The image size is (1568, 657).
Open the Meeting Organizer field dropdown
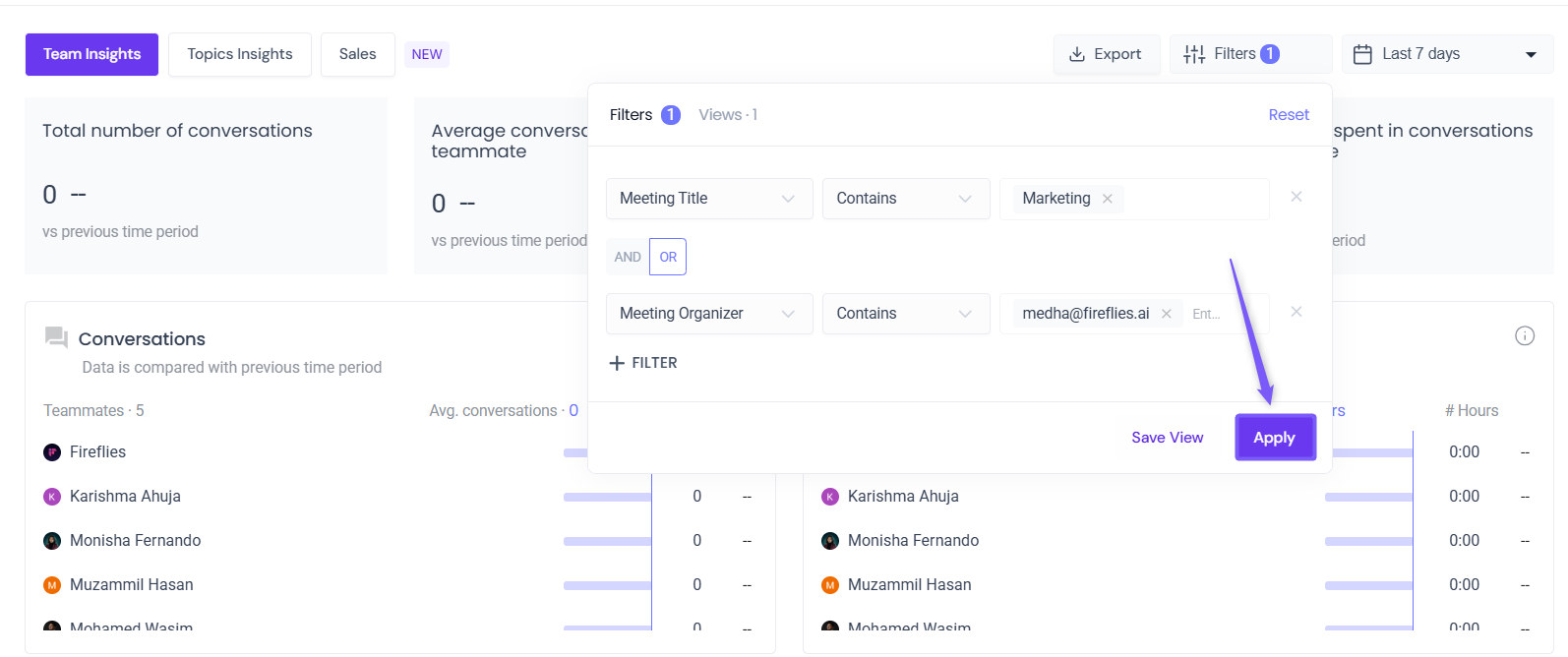coord(709,314)
